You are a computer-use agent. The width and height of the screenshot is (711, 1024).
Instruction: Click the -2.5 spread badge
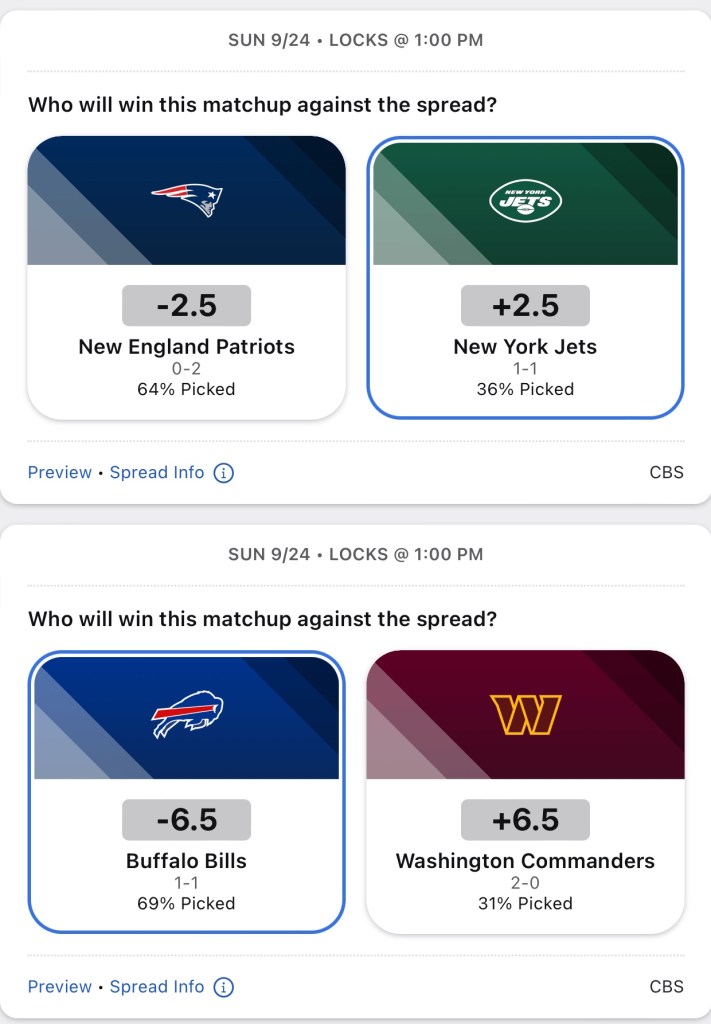[x=187, y=306]
